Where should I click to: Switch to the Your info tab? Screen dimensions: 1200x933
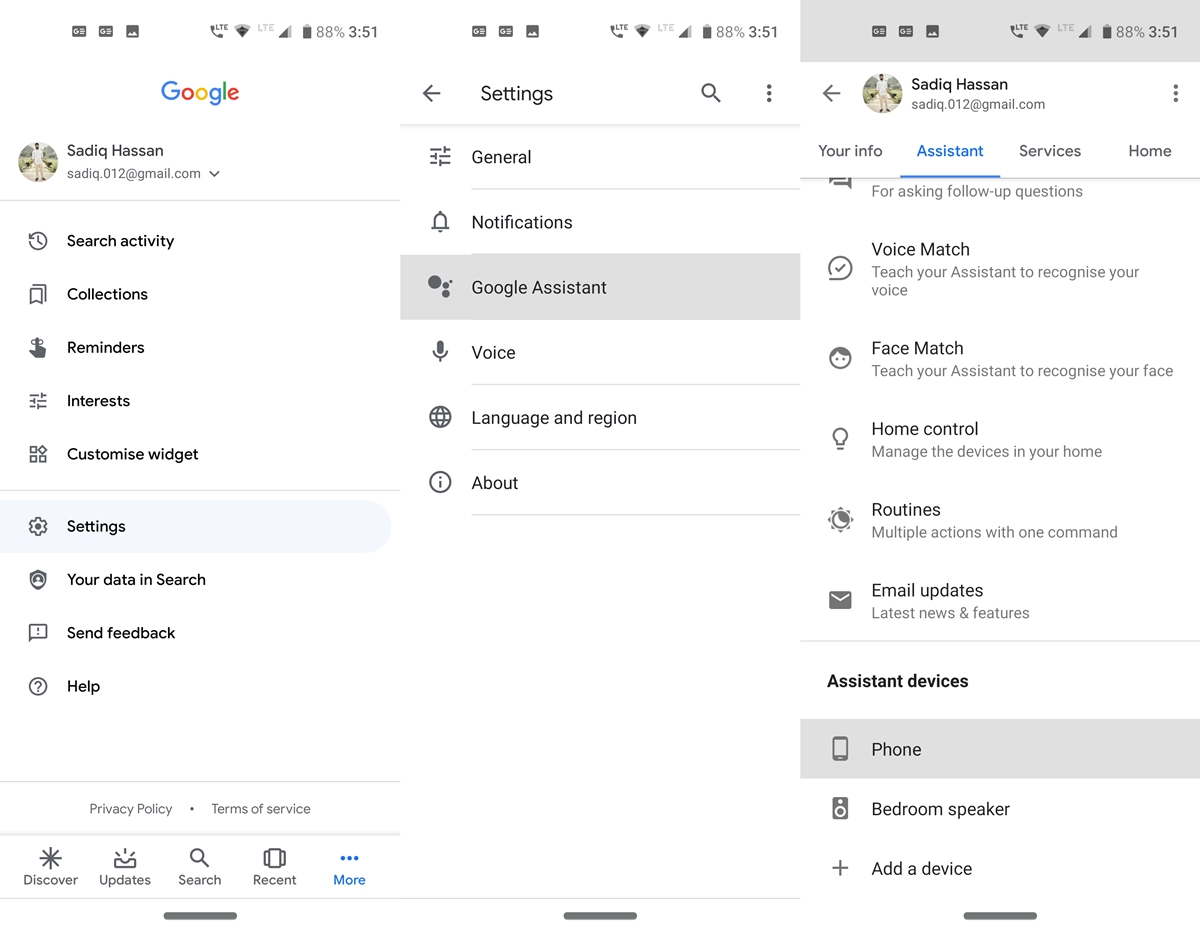click(850, 151)
